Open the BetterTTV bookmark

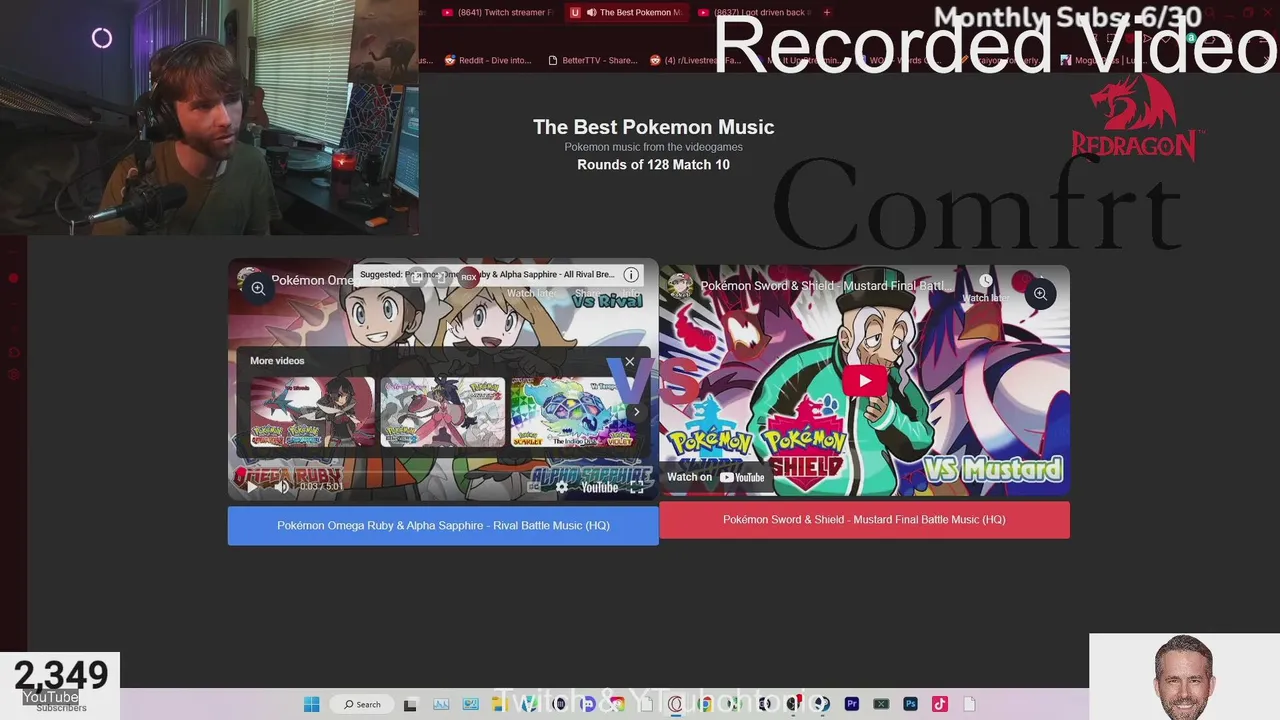593,60
